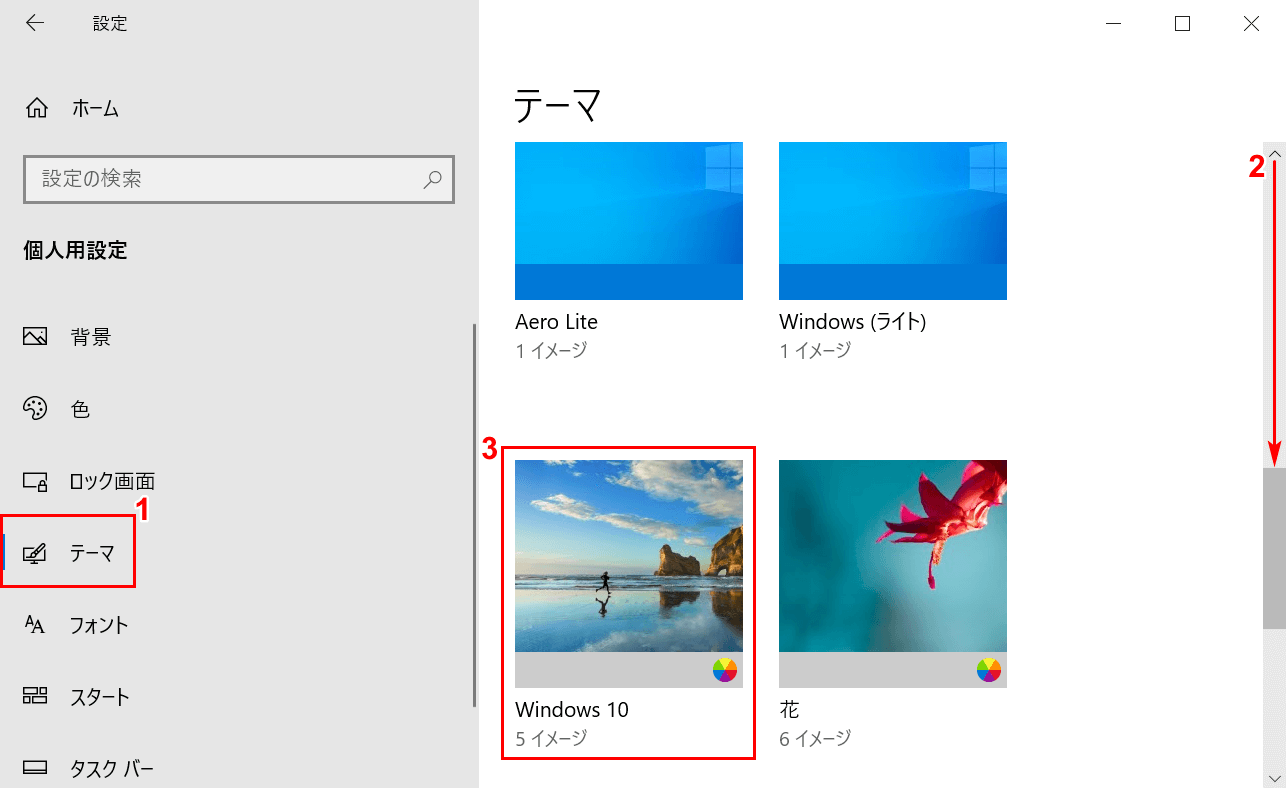Go to ロック画面 settings
The height and width of the screenshot is (788, 1286).
tap(111, 481)
